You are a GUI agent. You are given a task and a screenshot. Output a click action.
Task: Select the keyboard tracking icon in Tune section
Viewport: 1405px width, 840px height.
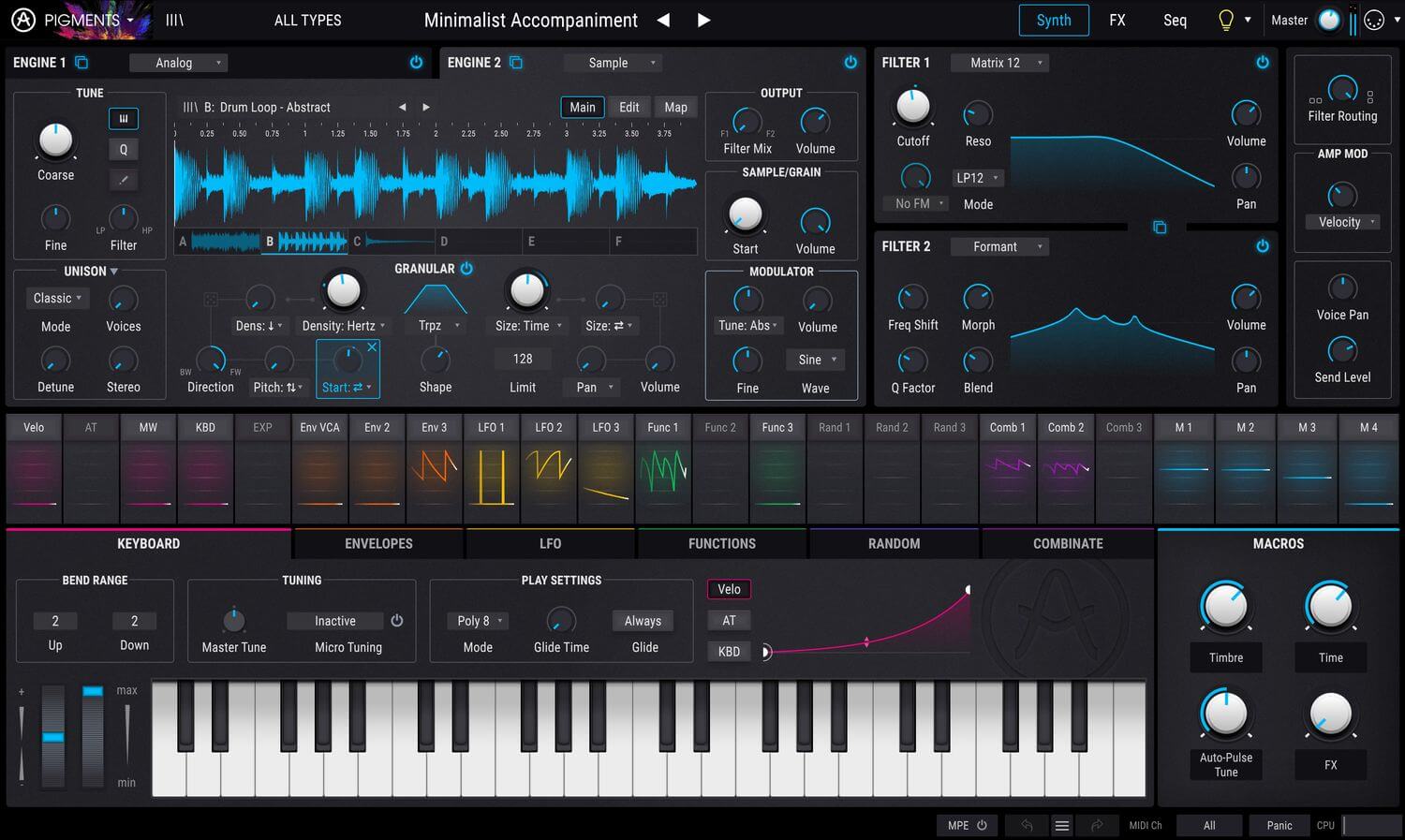coord(124,118)
